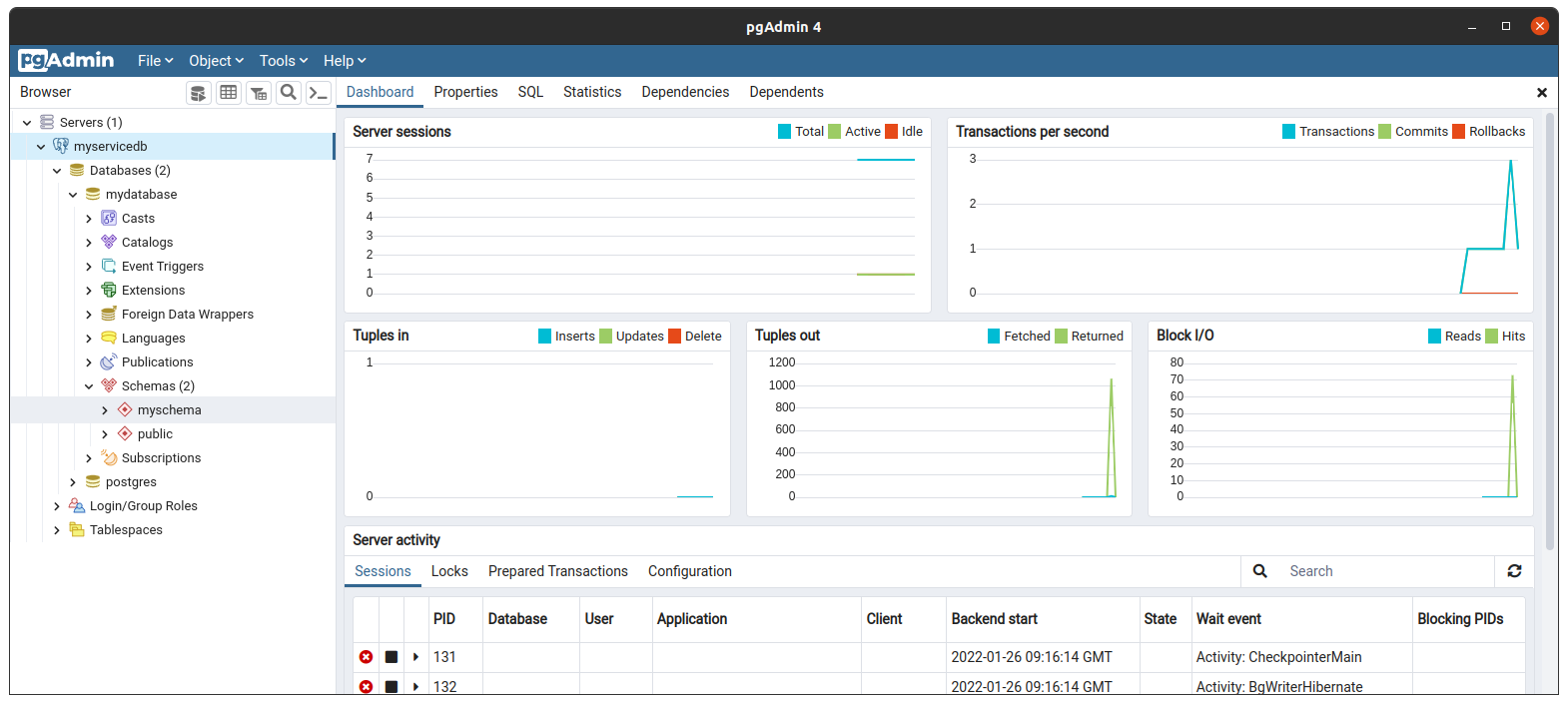Expand the myschema node
Screen dimensions: 1568x704
(x=105, y=410)
